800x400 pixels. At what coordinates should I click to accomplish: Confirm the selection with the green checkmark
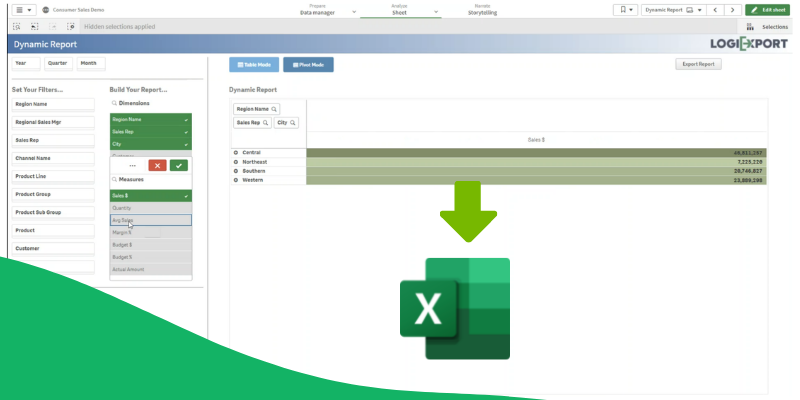pyautogui.click(x=179, y=165)
